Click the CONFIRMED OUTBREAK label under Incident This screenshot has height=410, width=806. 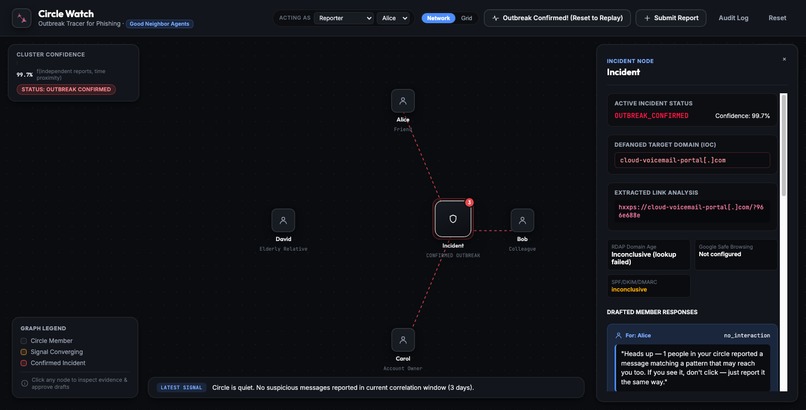453,255
